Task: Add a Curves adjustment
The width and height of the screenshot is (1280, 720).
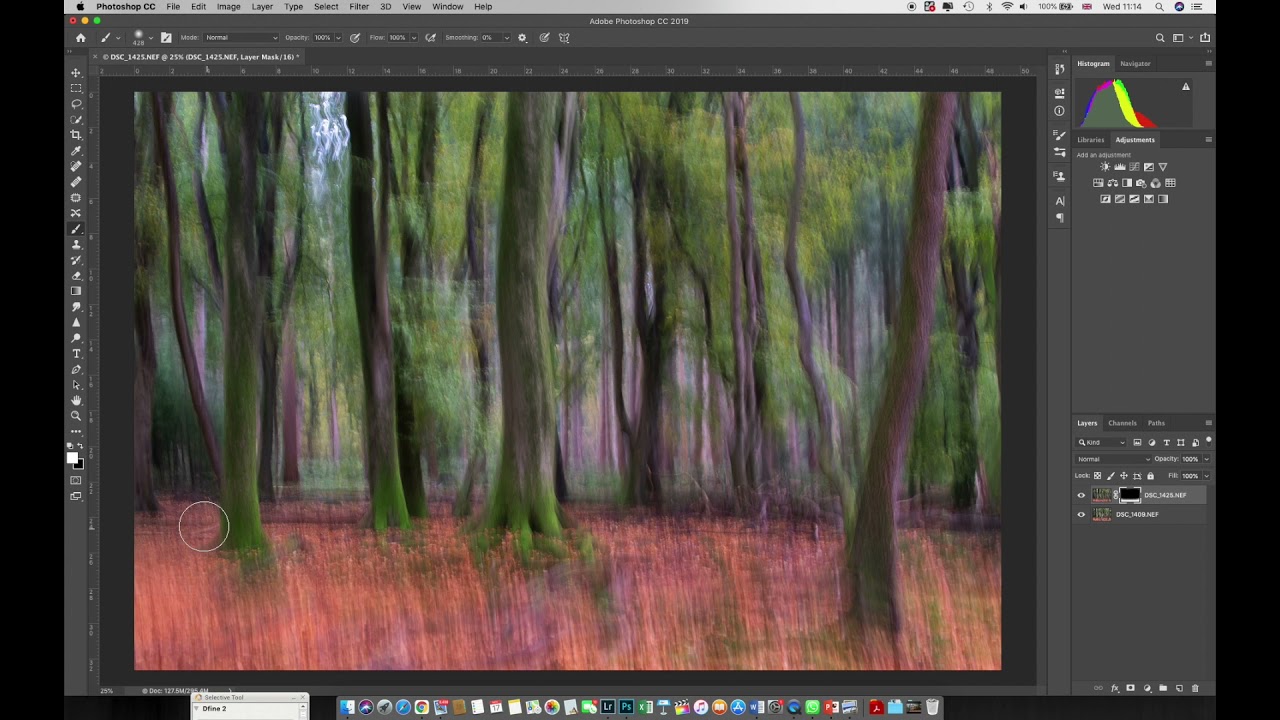Action: click(1134, 167)
